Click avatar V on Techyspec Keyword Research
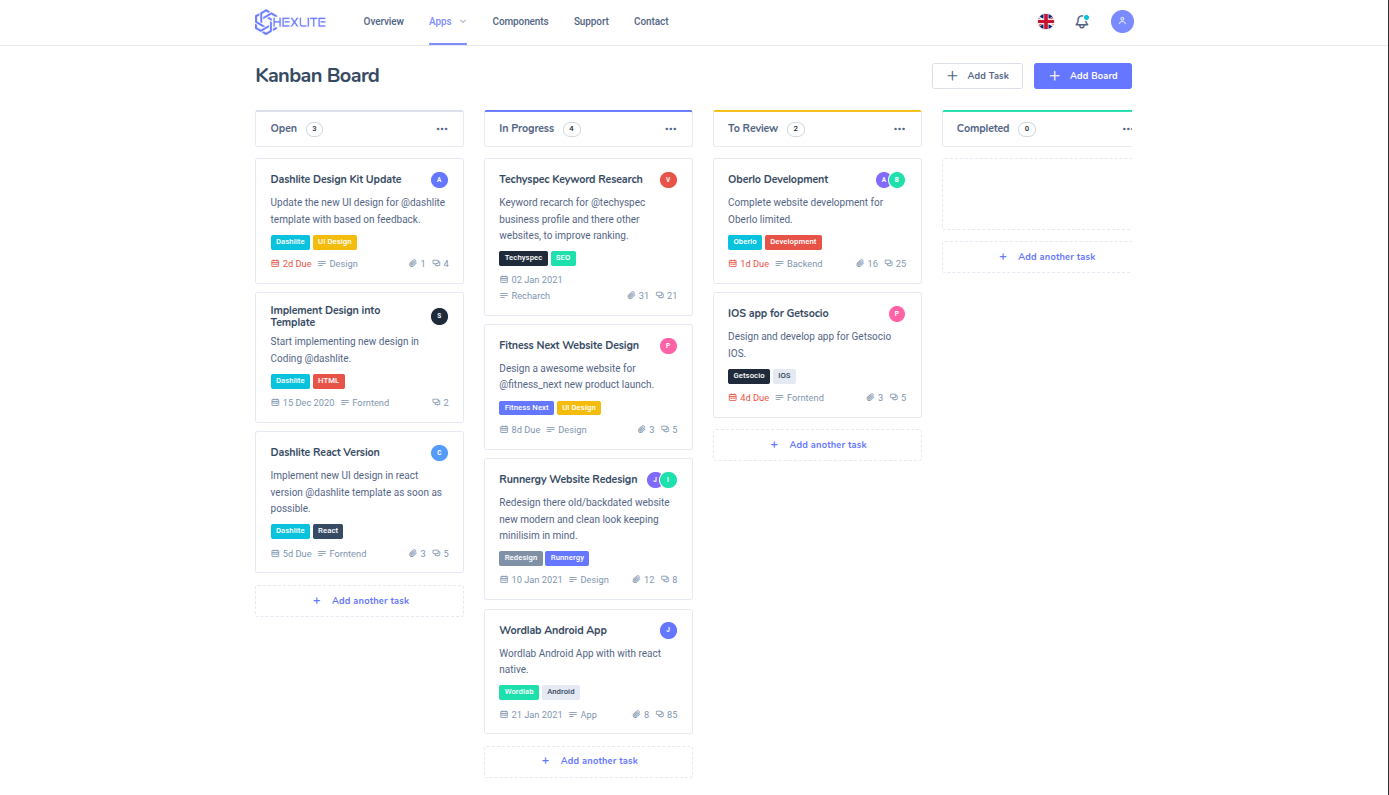 pyautogui.click(x=668, y=180)
